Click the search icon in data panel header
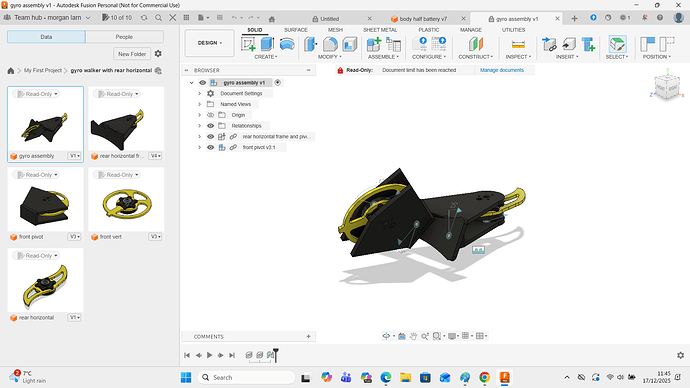 (x=158, y=18)
